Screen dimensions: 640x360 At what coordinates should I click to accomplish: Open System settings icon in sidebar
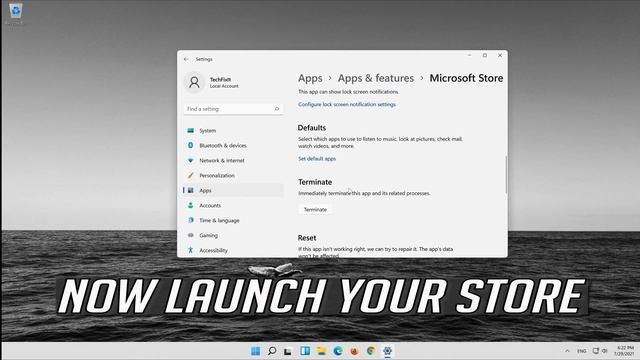click(x=191, y=131)
